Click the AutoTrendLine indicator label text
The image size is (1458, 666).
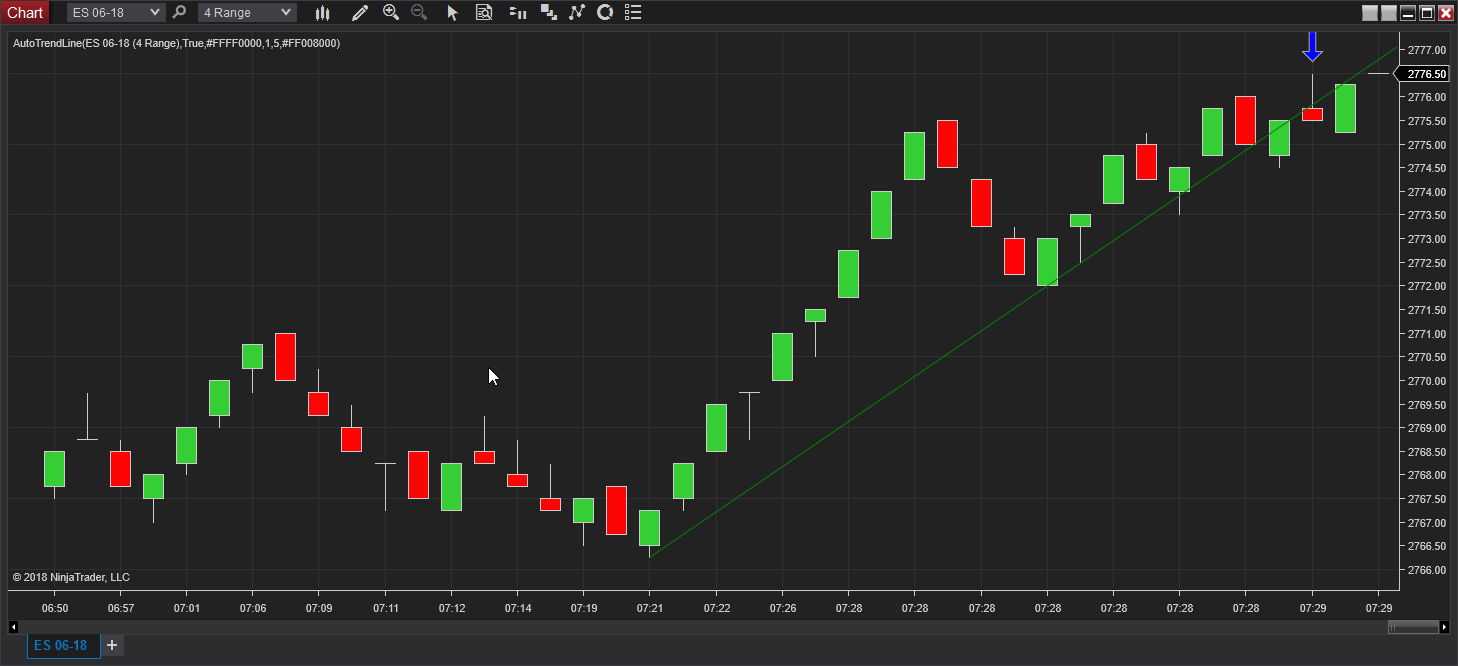point(176,44)
